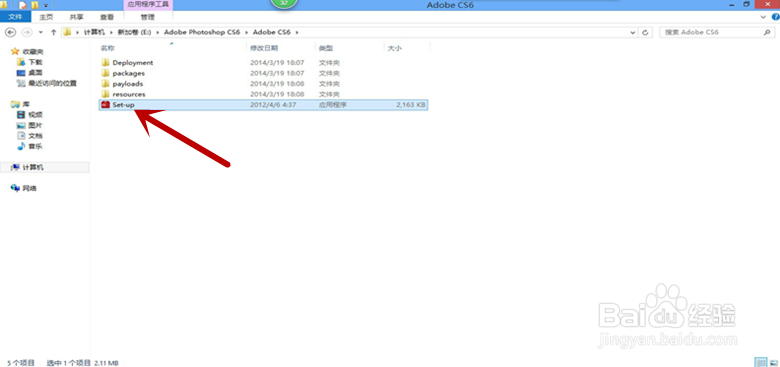Expand the arrow after Adobe CS6 breadcrumb
Image resolution: width=780 pixels, height=367 pixels.
click(297, 32)
